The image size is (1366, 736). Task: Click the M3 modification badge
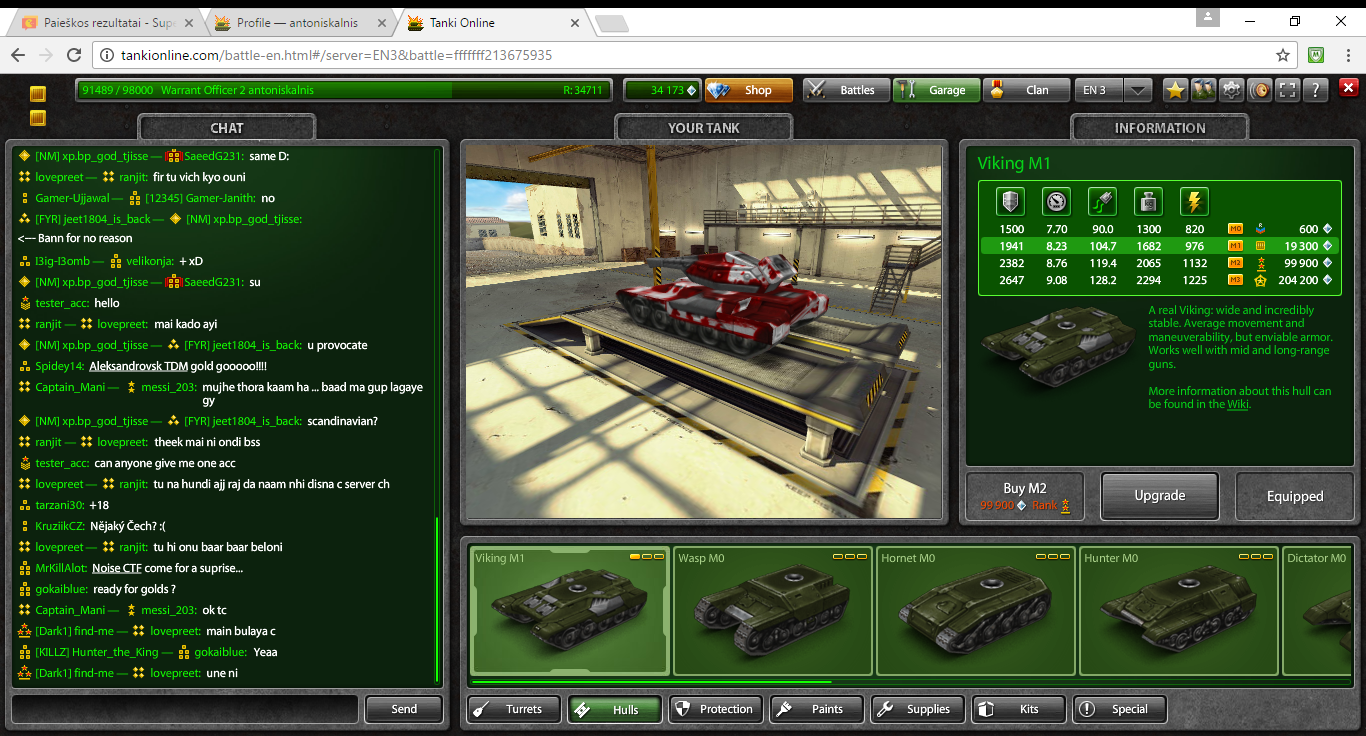[1235, 280]
